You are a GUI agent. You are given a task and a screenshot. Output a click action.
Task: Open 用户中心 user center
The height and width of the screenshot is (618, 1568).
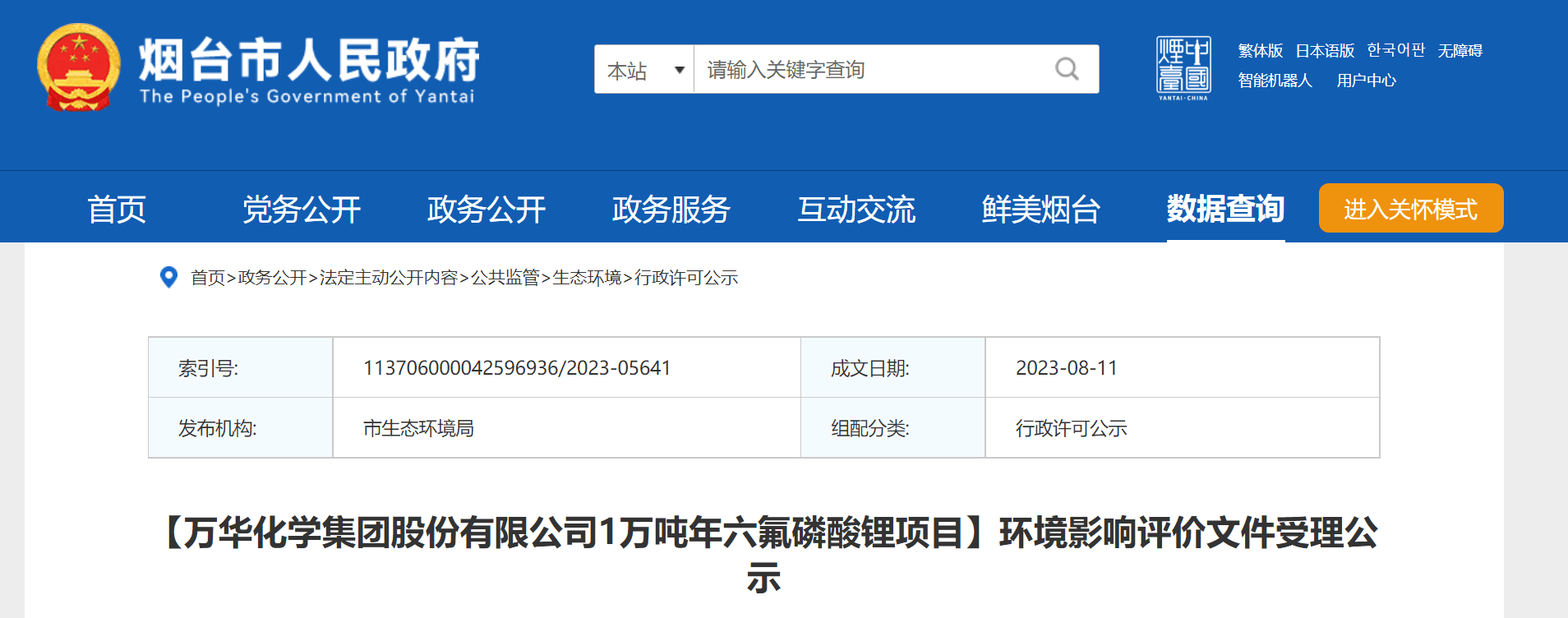tap(1366, 81)
